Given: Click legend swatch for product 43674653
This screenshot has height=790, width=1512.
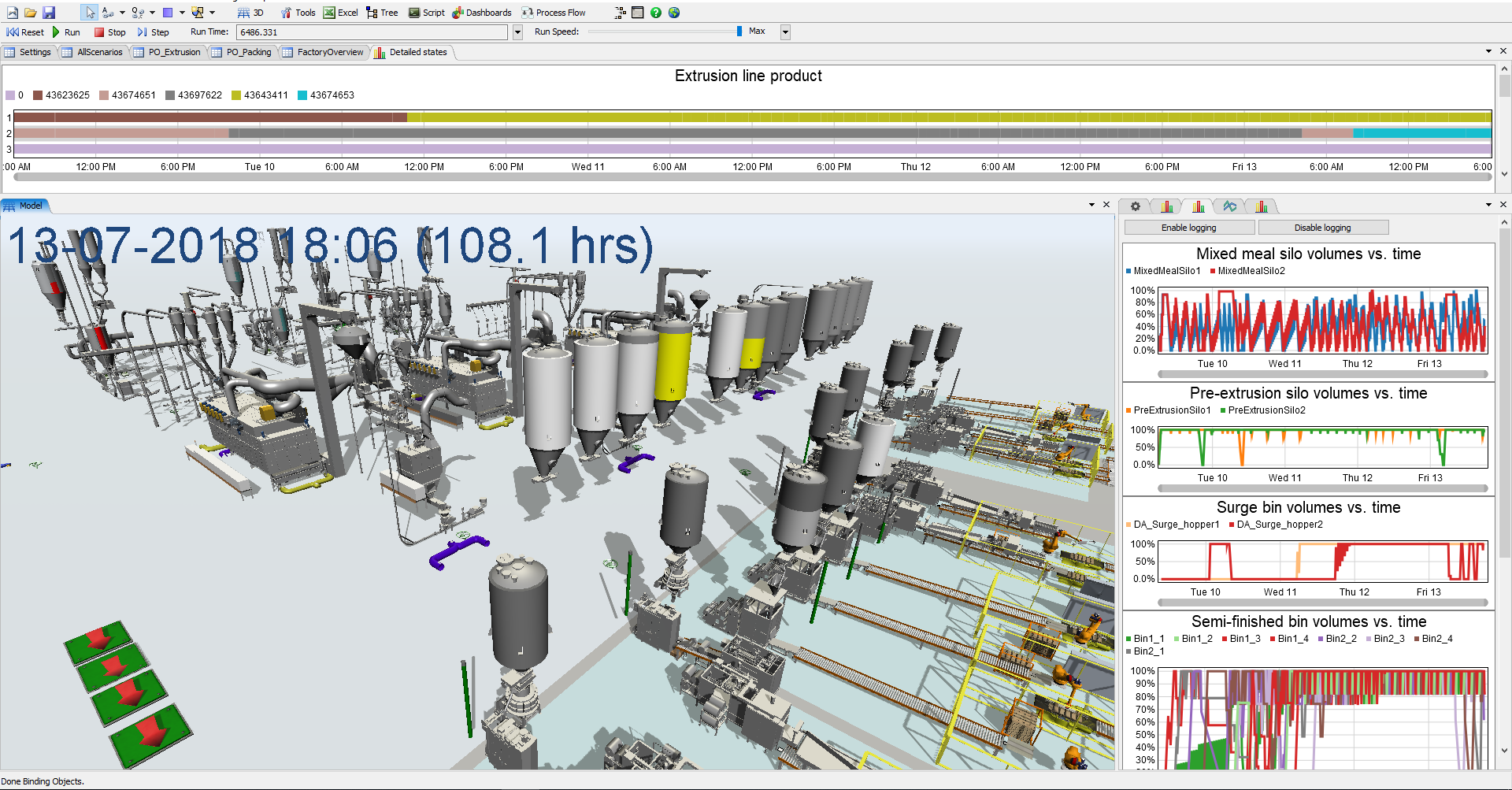Looking at the screenshot, I should [302, 95].
